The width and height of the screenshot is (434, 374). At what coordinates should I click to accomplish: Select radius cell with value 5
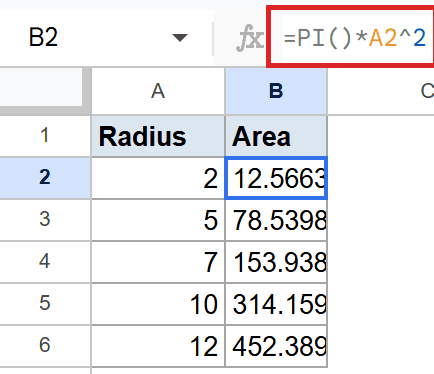158,220
